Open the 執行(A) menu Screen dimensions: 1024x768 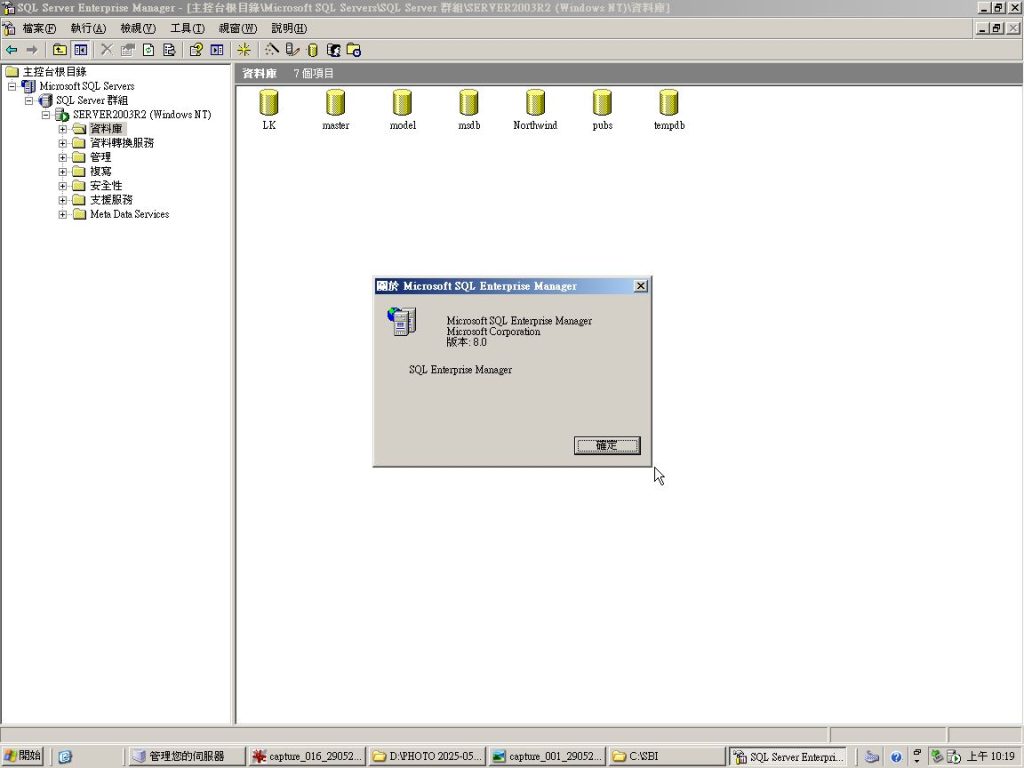point(88,28)
